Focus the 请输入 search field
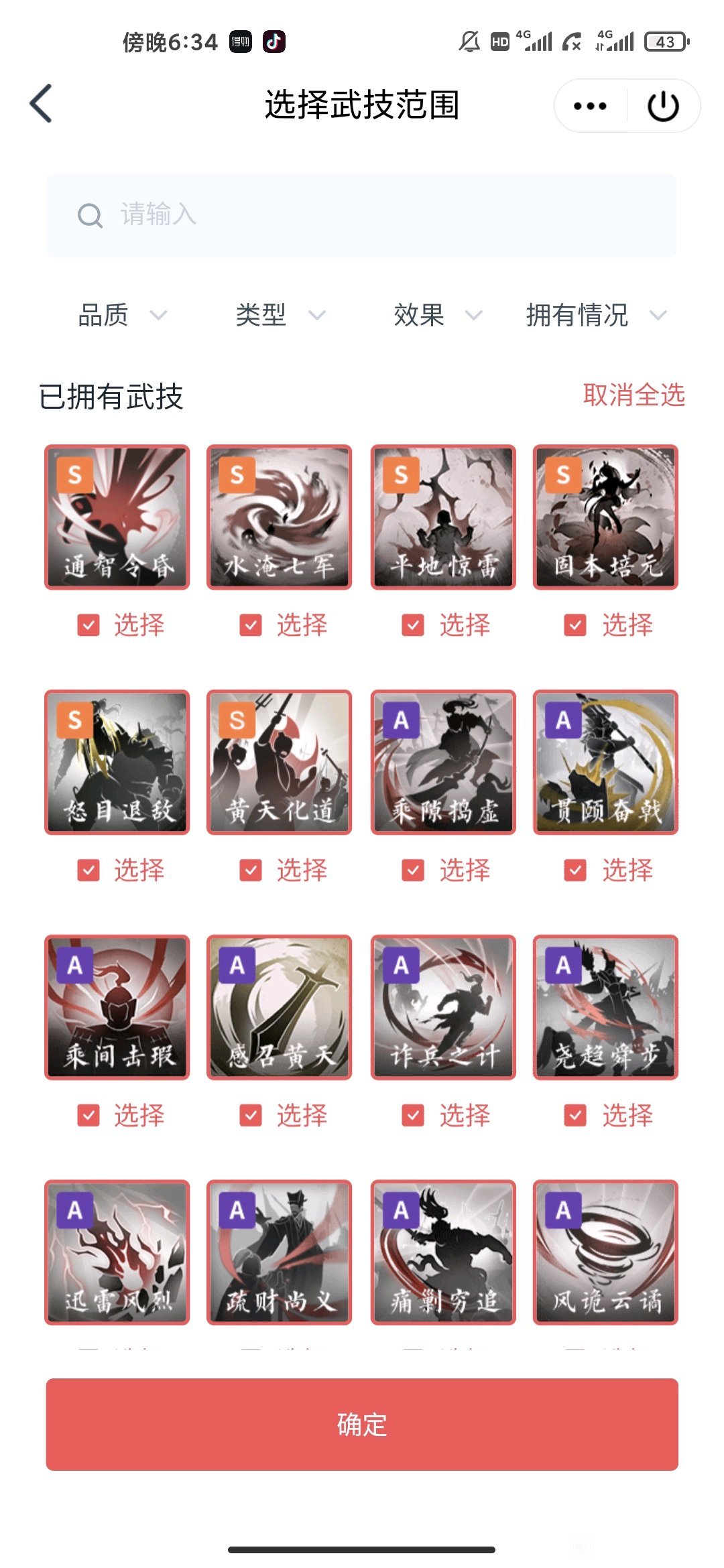The image size is (724, 1568). coord(361,216)
